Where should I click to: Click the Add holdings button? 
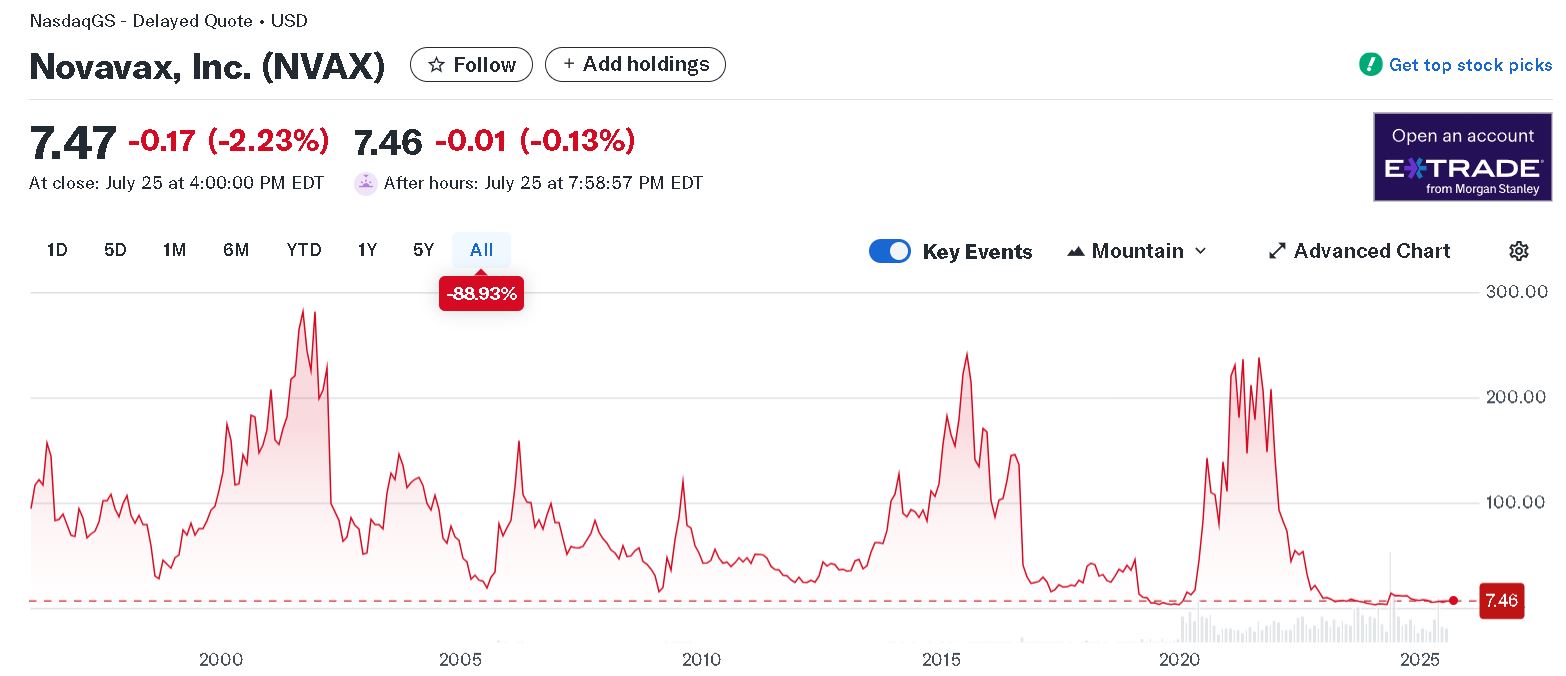636,64
